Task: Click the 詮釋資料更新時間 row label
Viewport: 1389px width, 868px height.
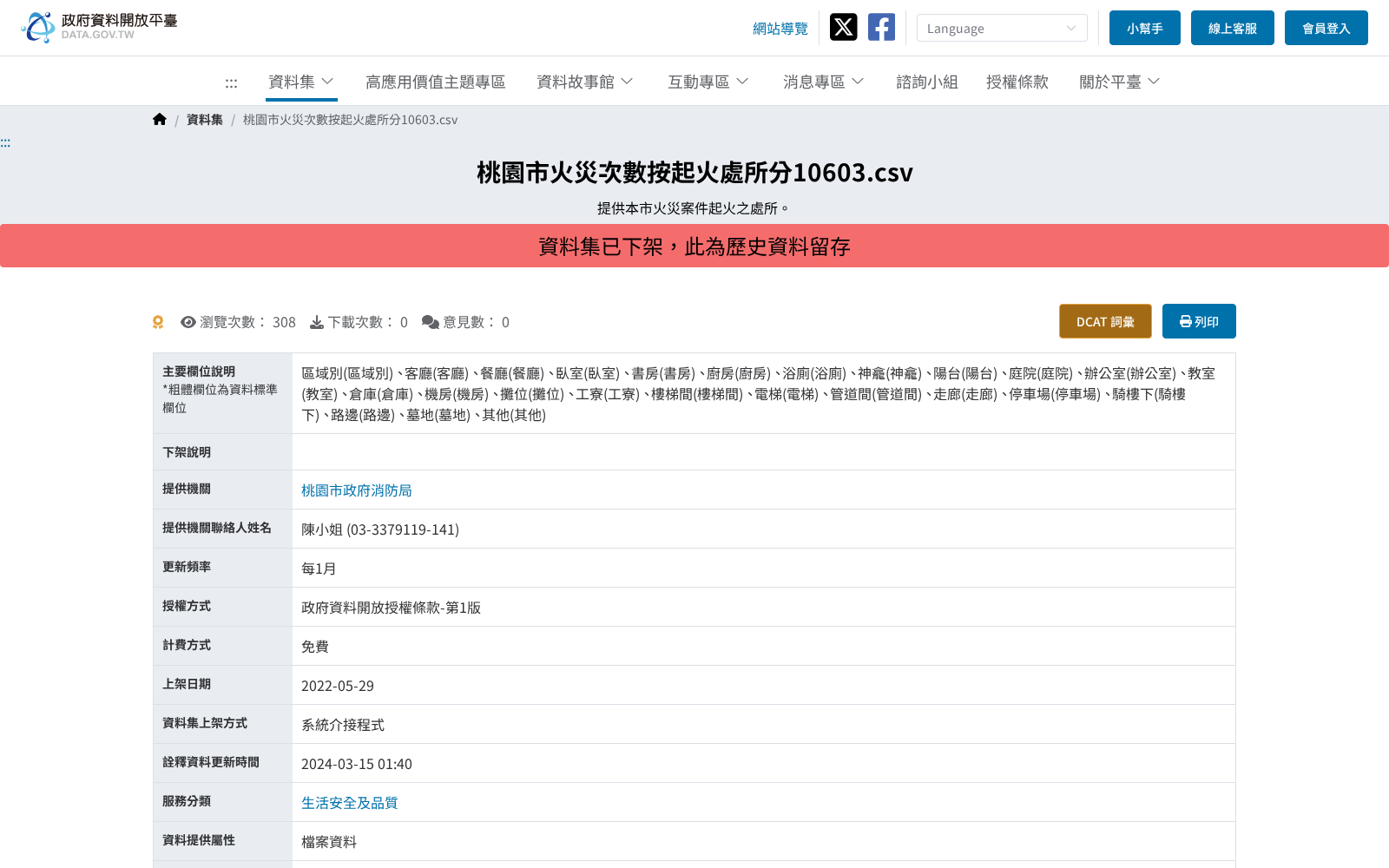Action: pos(211,762)
